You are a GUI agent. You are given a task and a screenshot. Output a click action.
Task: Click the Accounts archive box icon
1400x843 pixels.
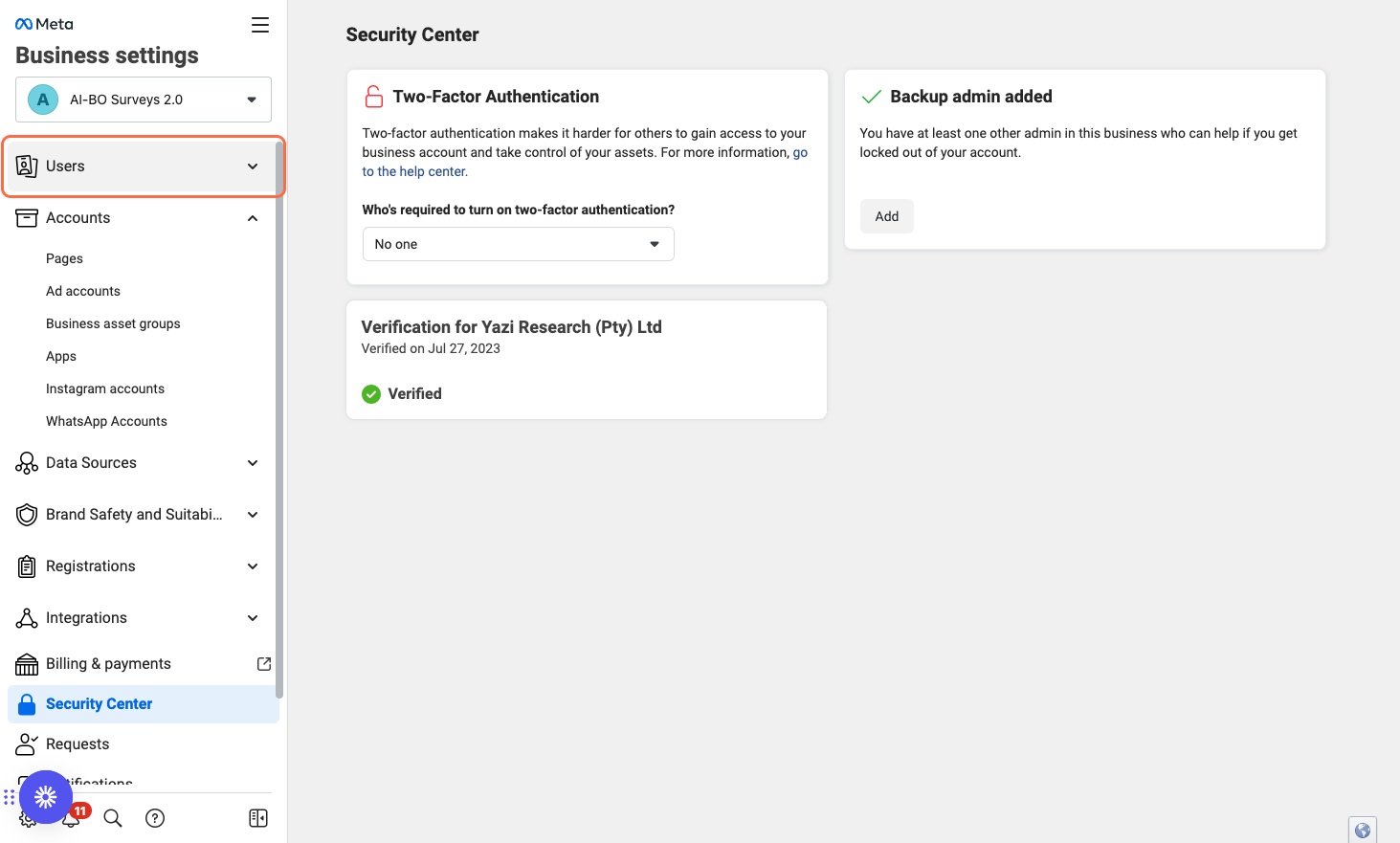pos(27,218)
